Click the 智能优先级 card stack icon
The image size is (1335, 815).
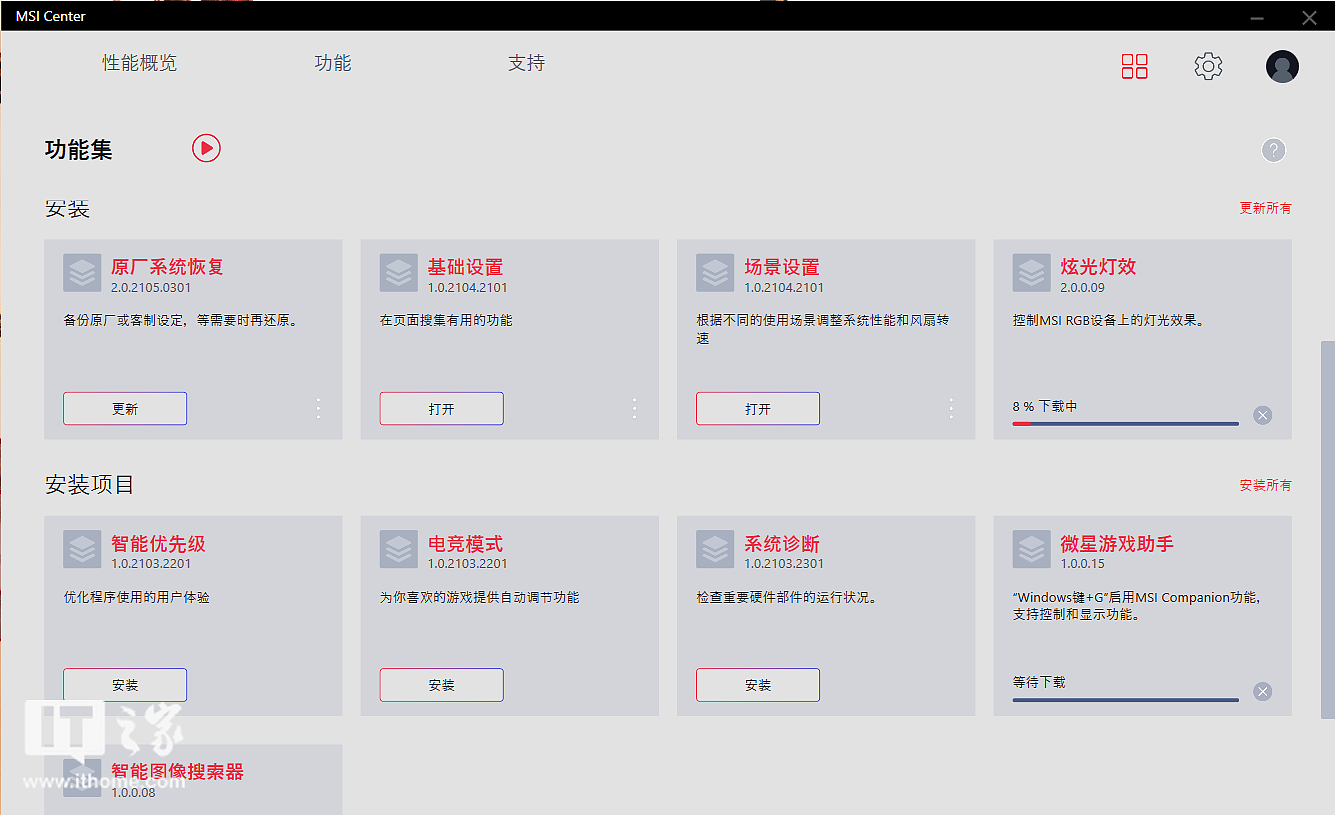point(82,550)
